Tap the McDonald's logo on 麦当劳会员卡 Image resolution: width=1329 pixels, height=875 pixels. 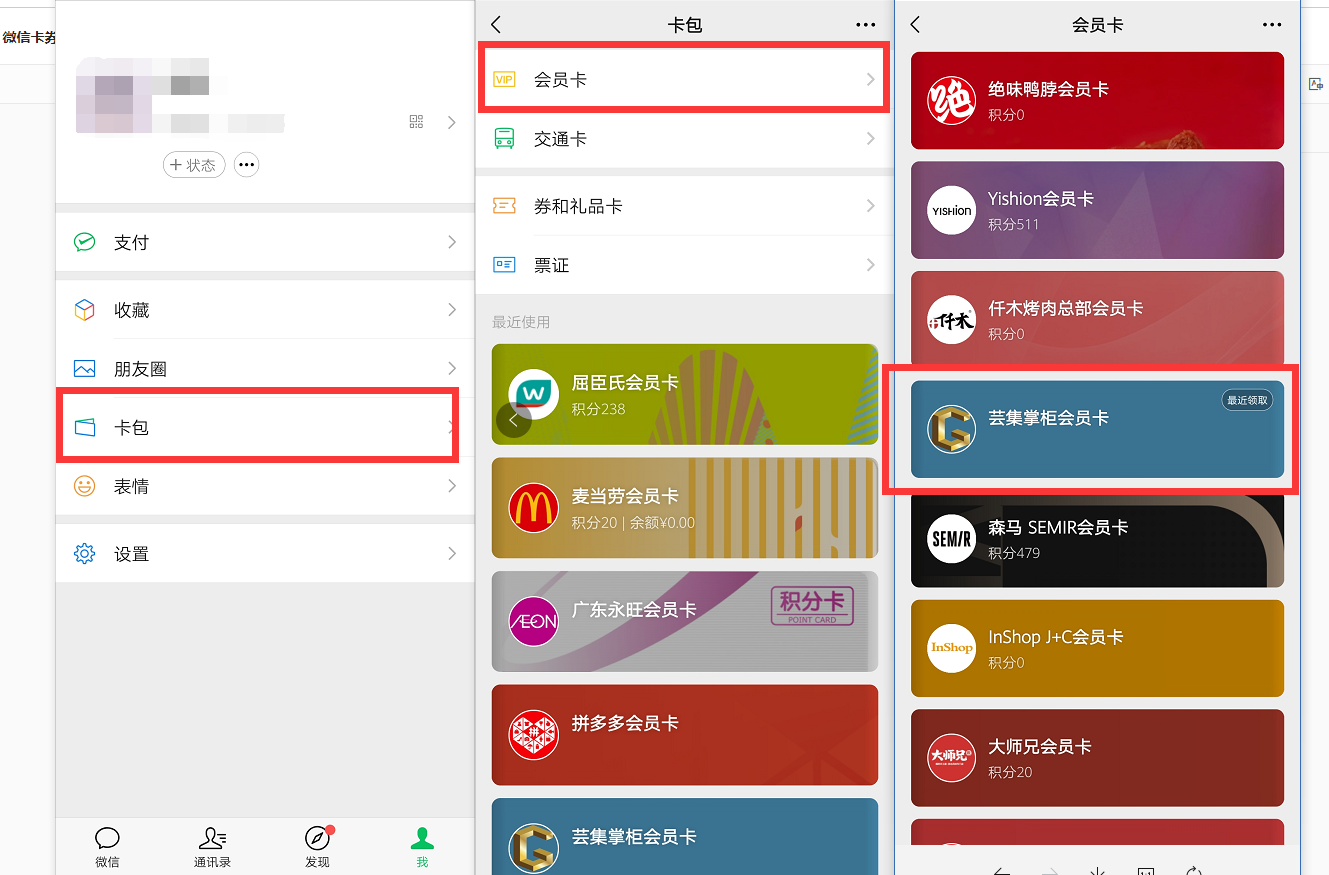coord(533,508)
